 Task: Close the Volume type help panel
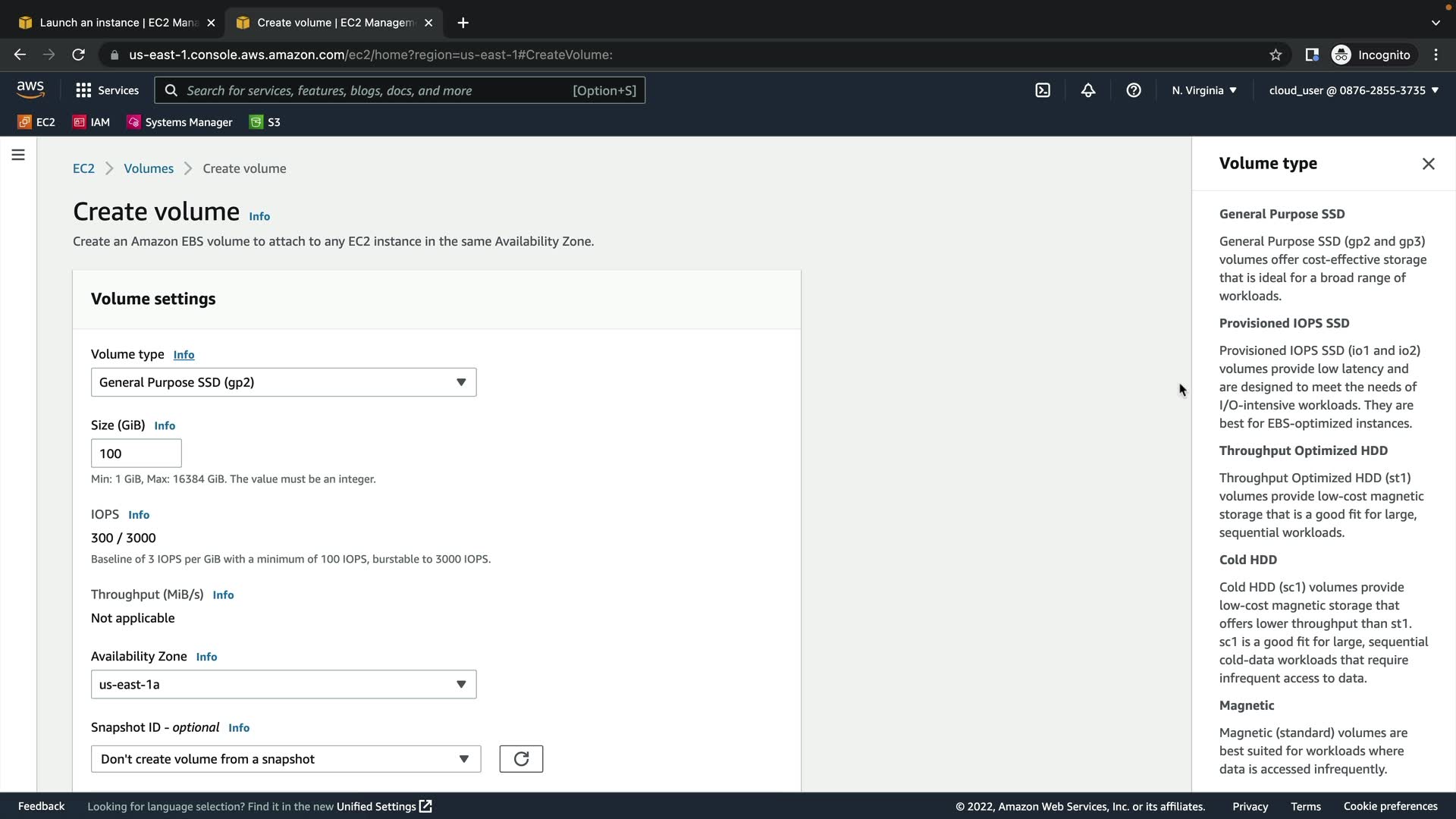(x=1429, y=164)
